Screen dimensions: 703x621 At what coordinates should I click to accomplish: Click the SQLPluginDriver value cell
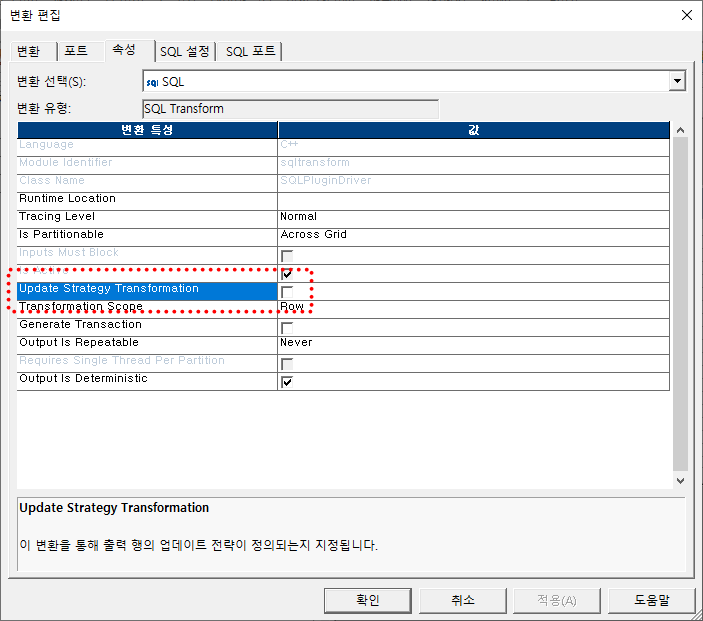click(x=473, y=183)
